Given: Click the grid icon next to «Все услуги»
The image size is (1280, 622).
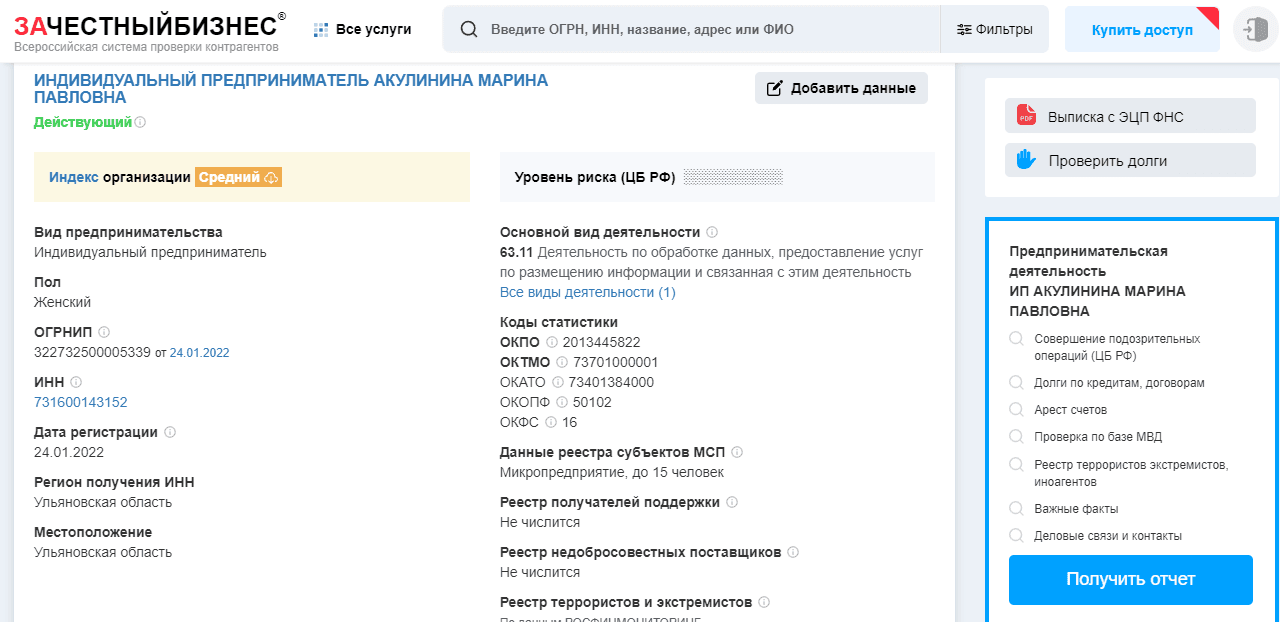Looking at the screenshot, I should [318, 29].
